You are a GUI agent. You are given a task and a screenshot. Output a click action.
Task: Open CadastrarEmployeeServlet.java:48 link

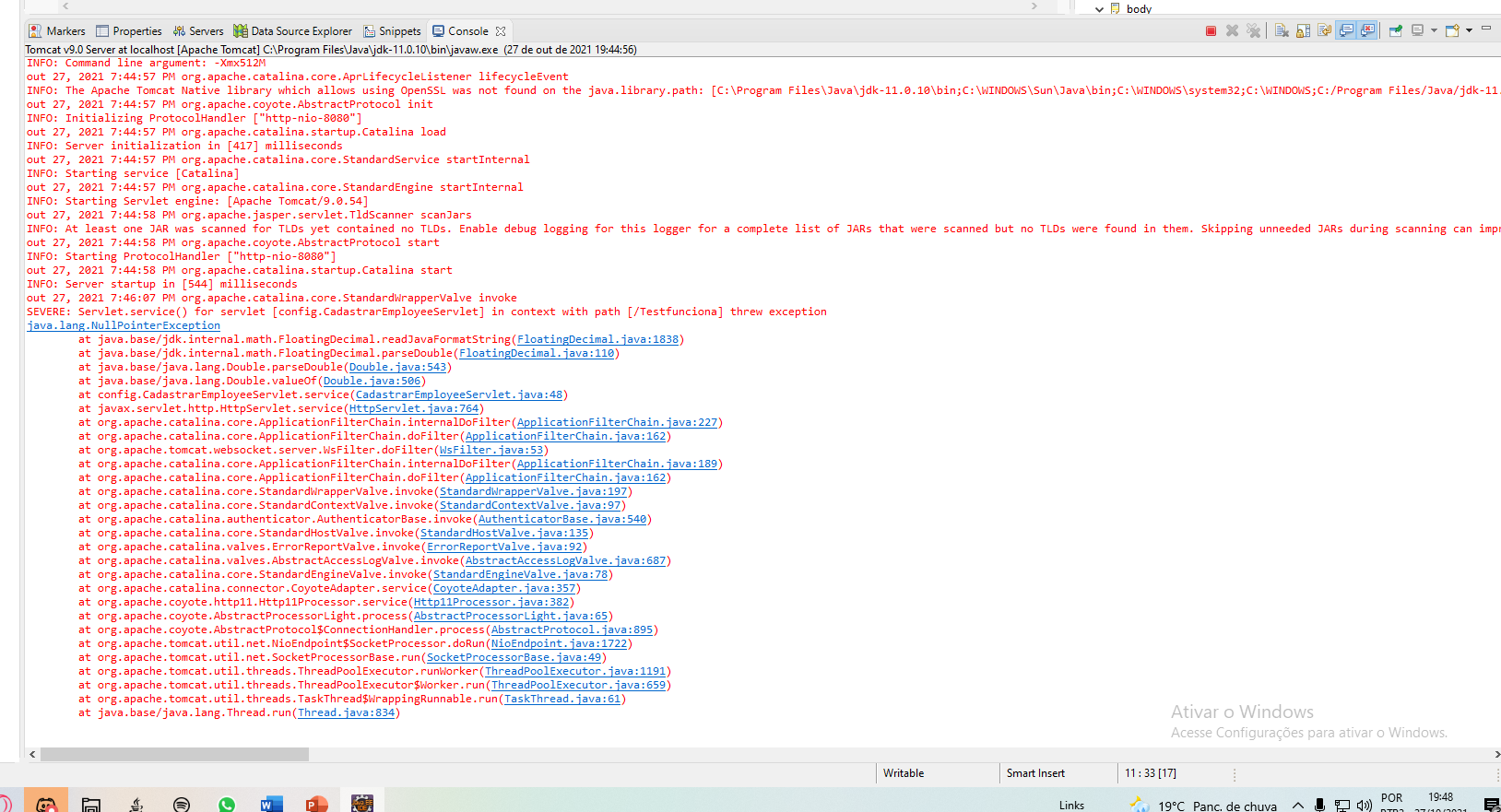[459, 394]
